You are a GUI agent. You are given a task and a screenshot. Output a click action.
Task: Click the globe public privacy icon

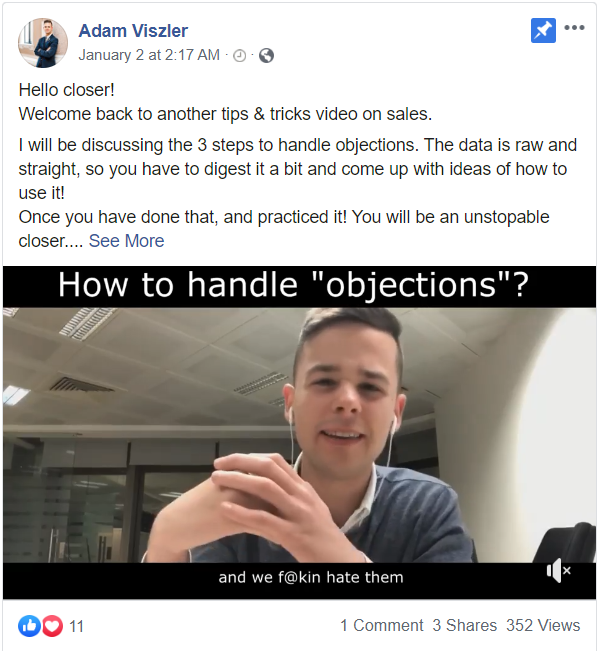coord(266,55)
